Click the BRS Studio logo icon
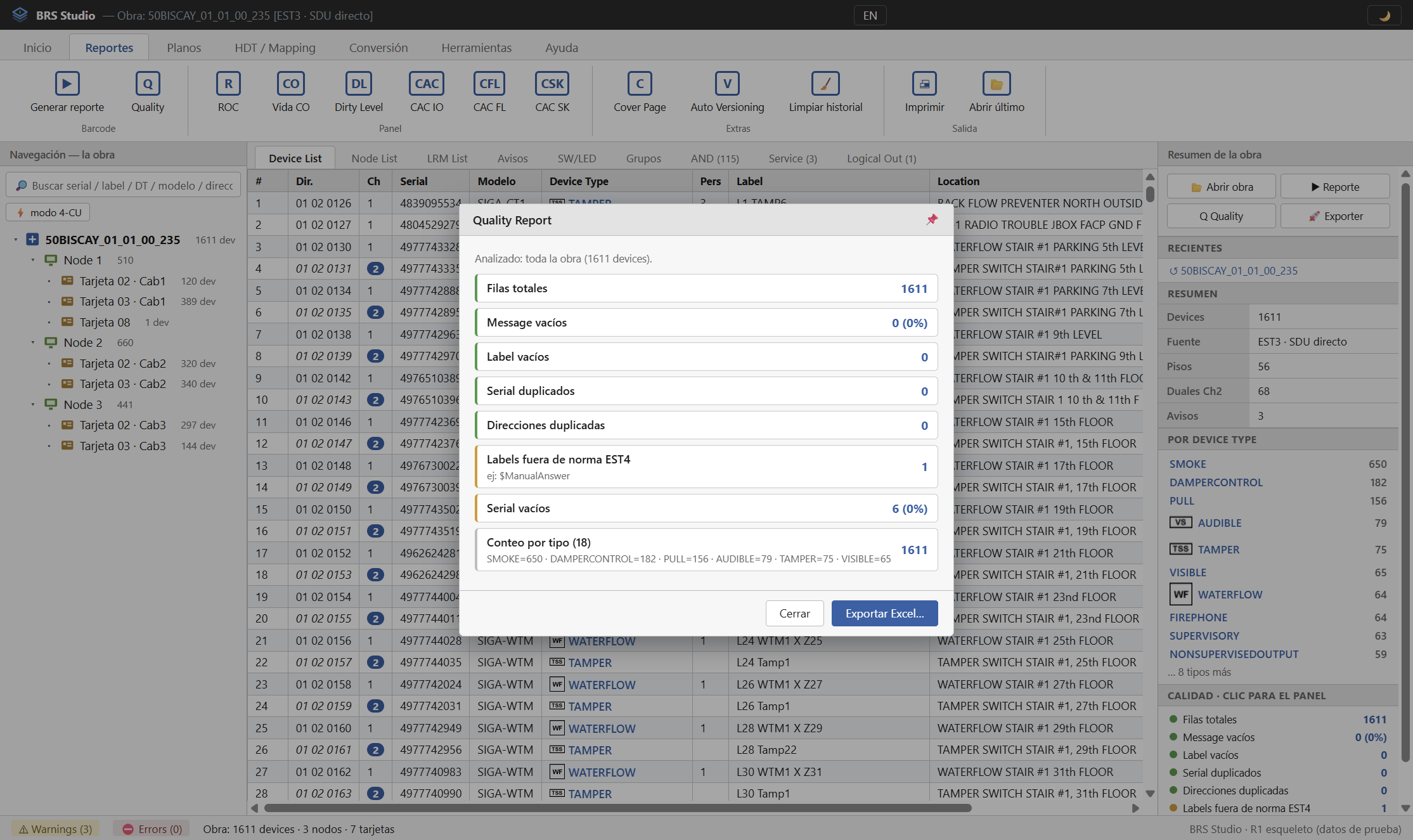1413x840 pixels. (20, 15)
